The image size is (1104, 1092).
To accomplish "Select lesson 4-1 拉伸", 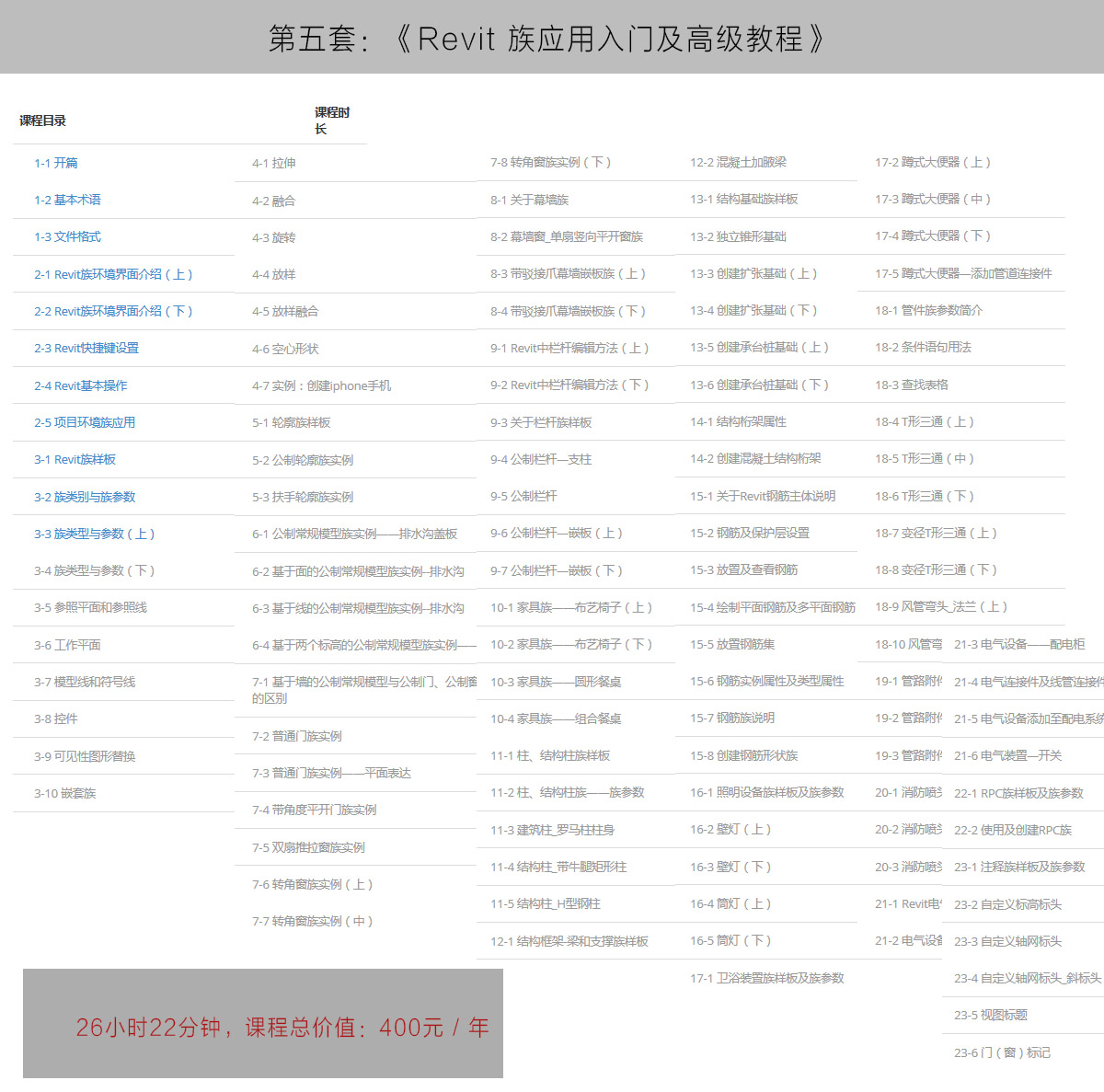I will (273, 163).
